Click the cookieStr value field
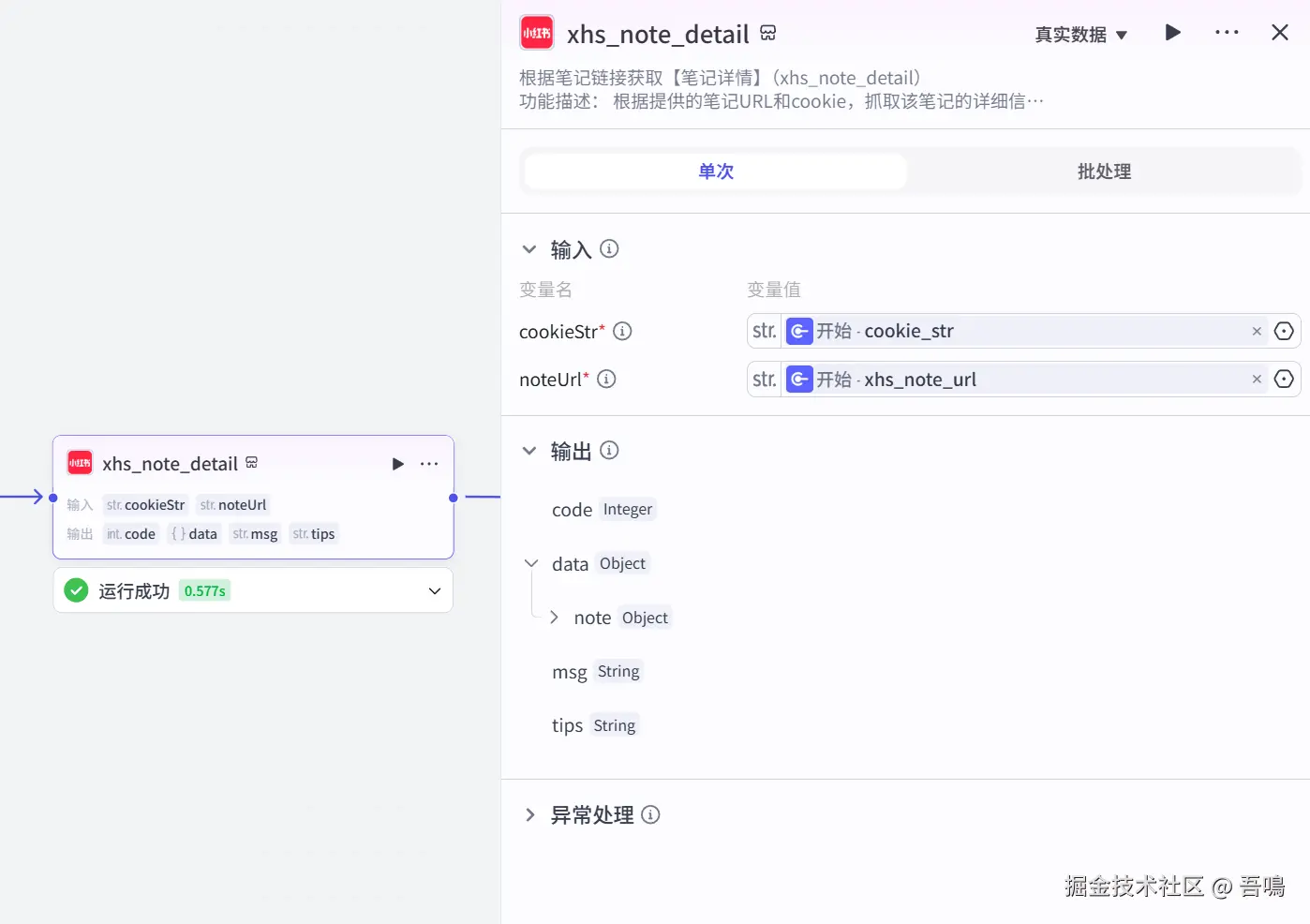The image size is (1310, 924). tap(1023, 331)
